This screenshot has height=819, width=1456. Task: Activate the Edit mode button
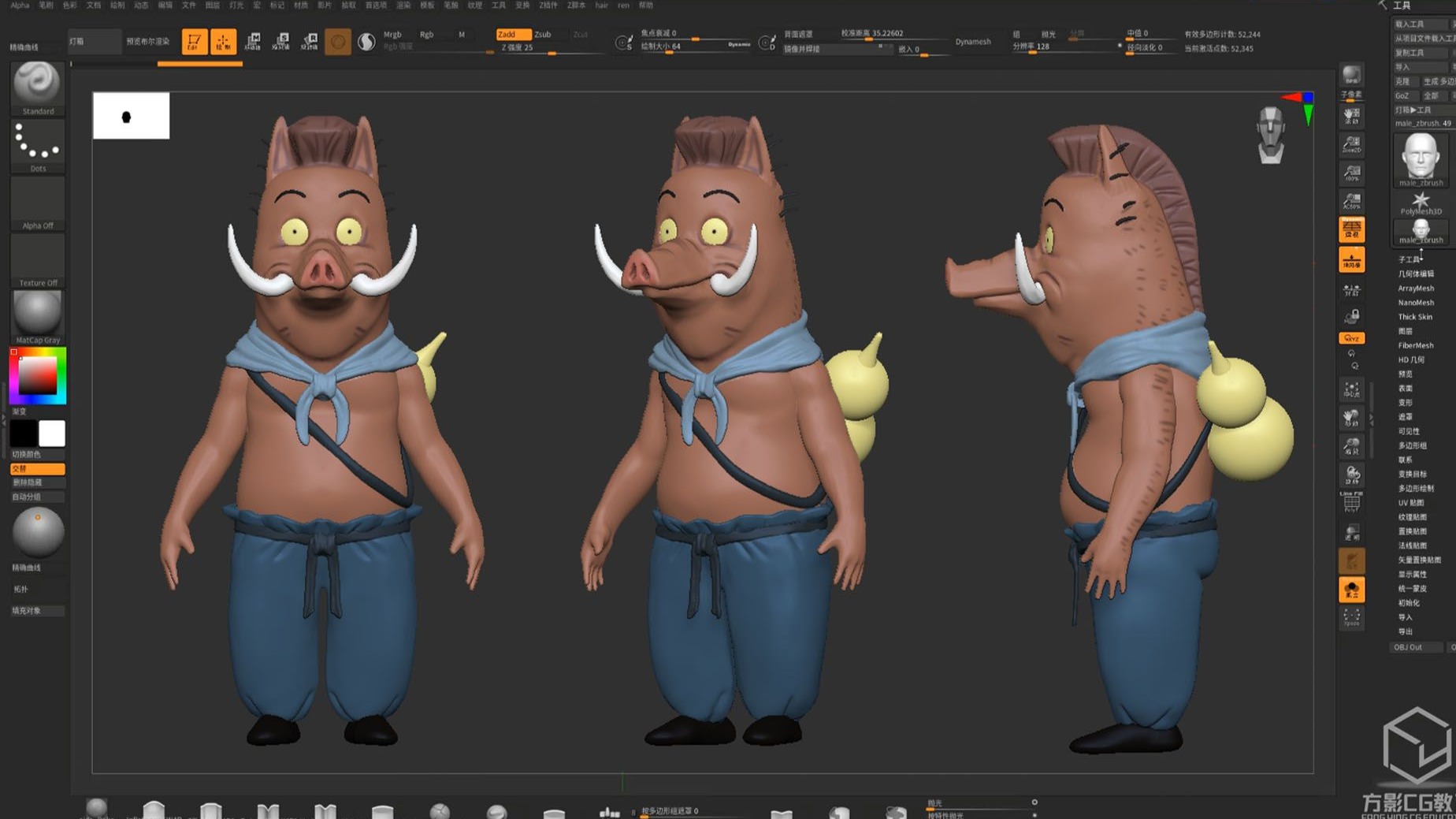[194, 41]
